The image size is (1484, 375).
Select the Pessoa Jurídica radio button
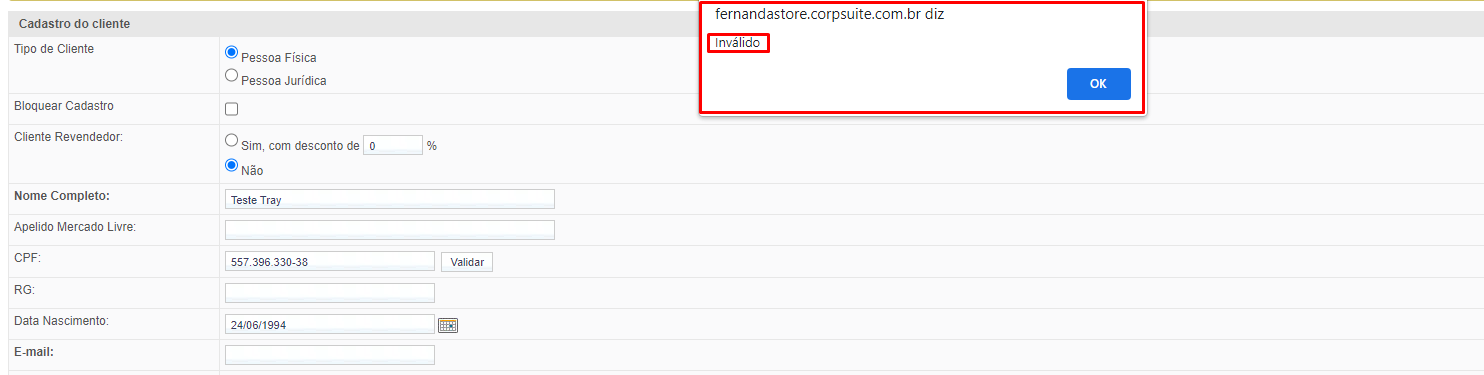[x=232, y=76]
